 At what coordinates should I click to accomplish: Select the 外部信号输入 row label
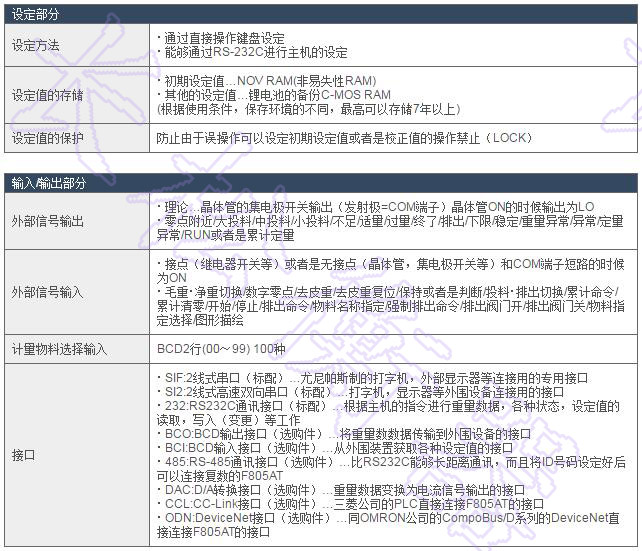pos(47,292)
